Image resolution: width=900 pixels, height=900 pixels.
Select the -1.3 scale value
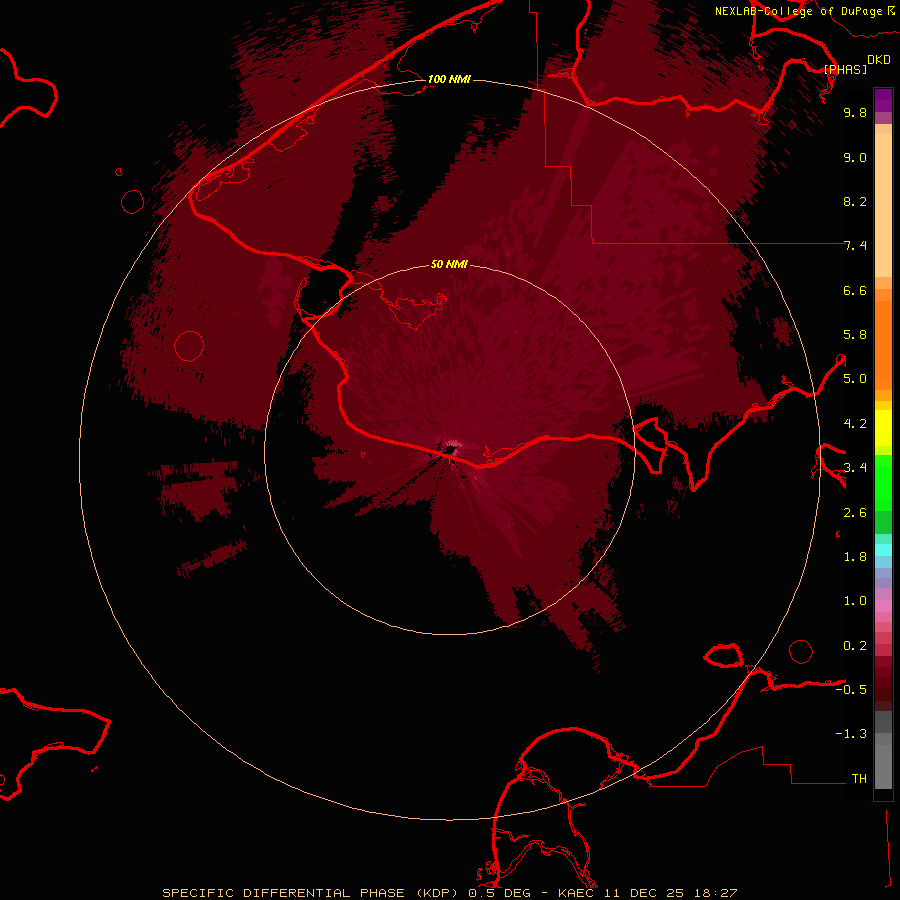(851, 734)
